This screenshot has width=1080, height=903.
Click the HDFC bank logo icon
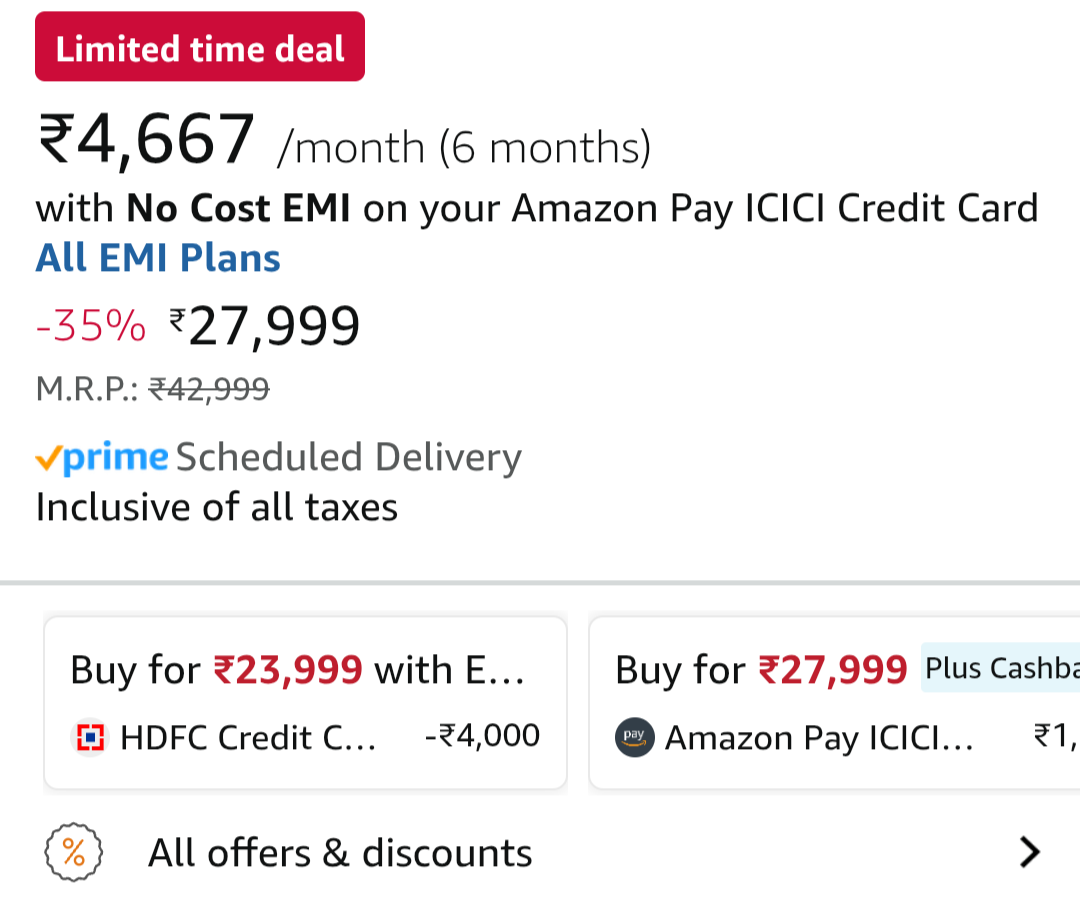tap(91, 738)
